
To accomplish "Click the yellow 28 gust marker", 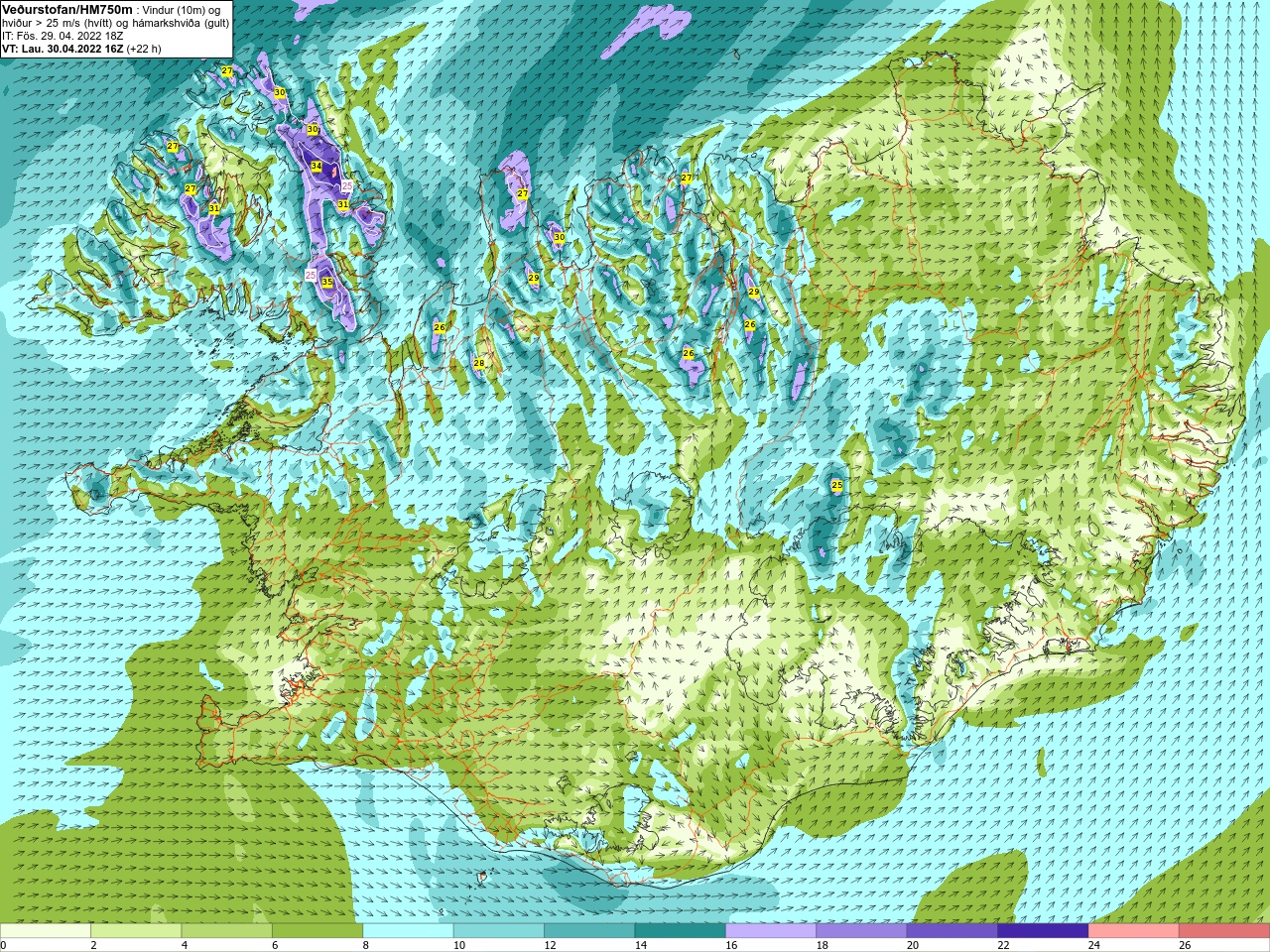I will coord(479,363).
